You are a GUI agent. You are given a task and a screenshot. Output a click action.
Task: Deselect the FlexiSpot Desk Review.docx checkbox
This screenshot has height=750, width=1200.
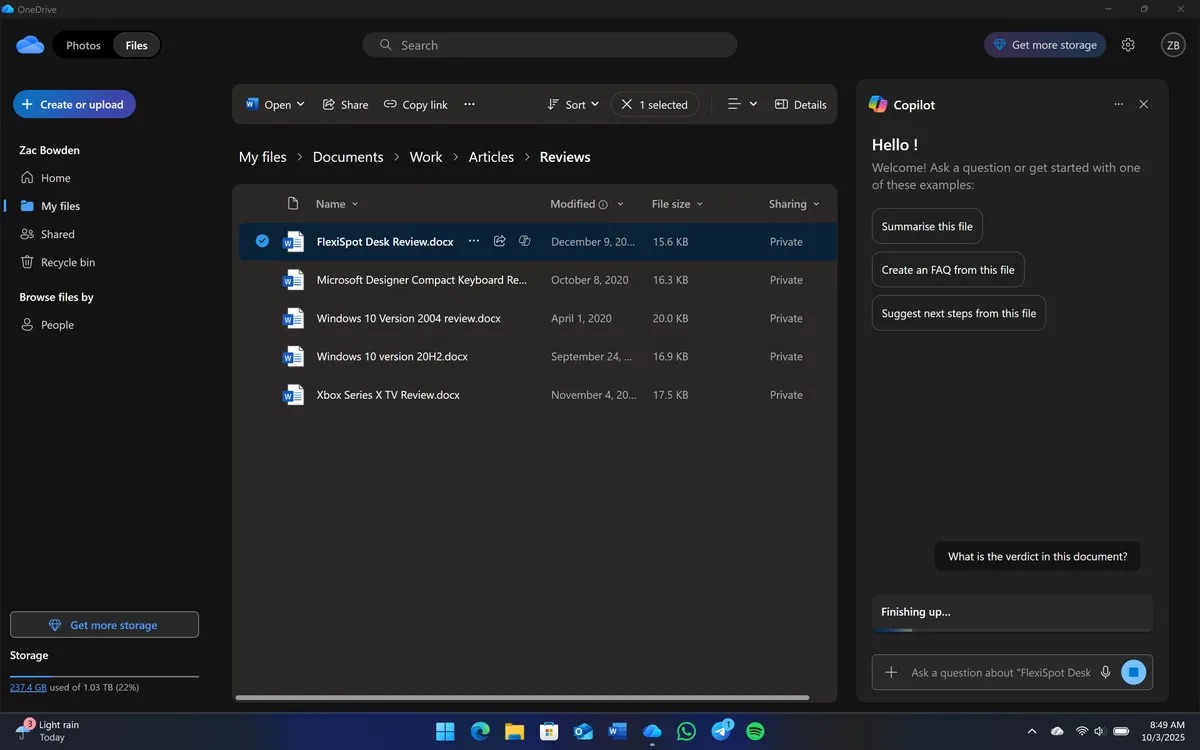tap(262, 241)
